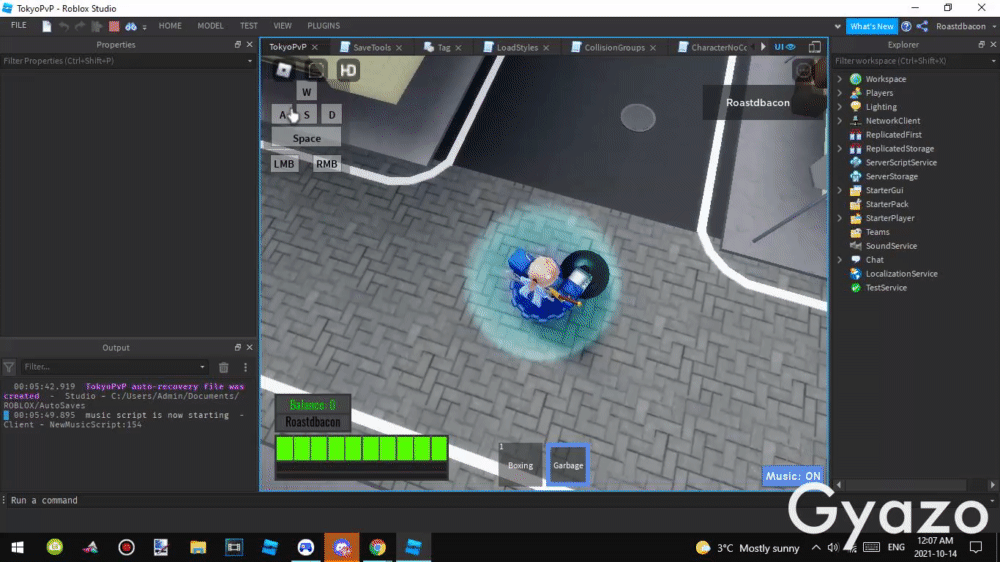This screenshot has height=562, width=1000.
Task: Click the Filter workspace search field
Action: tap(912, 61)
